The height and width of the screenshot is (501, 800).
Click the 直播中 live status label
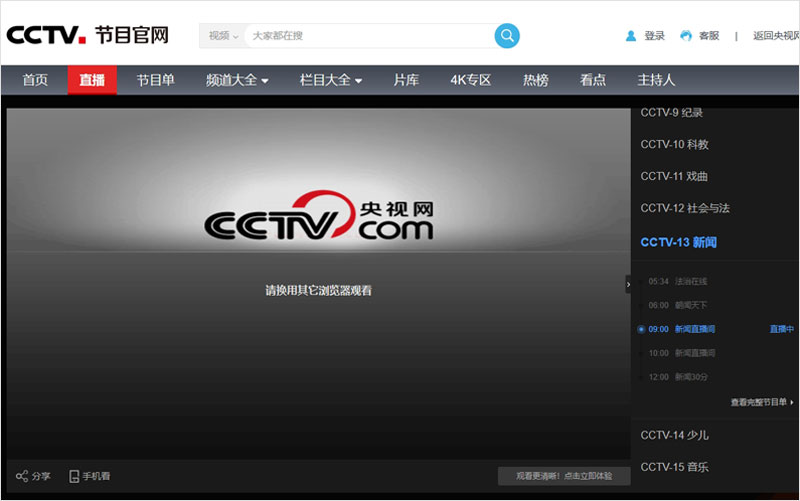point(782,330)
